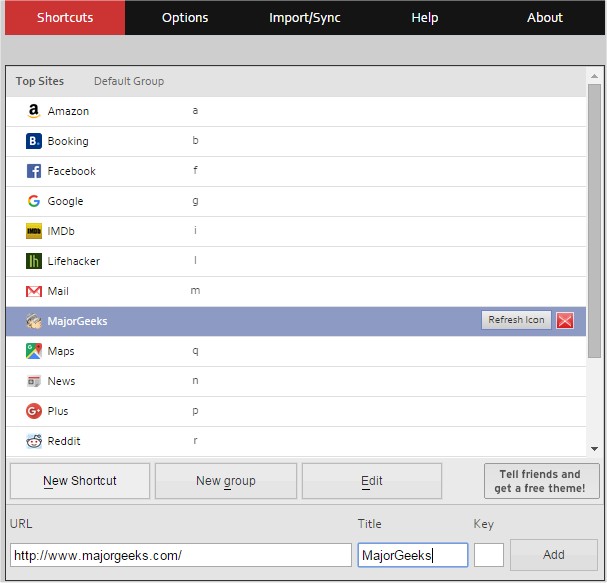Click key 'q' in Maps row
607x583 pixels.
195,351
